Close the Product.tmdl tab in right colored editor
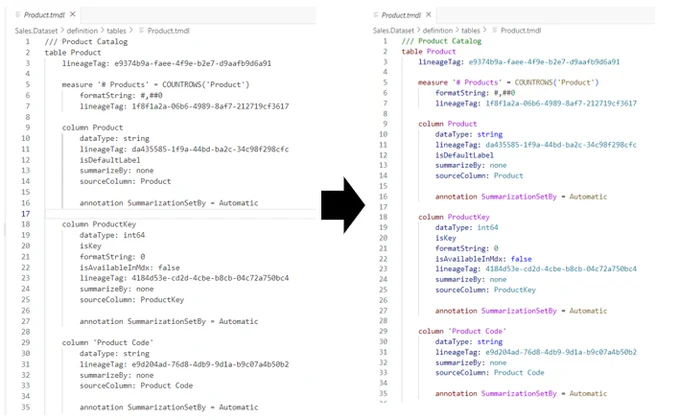Screen dimensions: 680x420 click(x=428, y=14)
